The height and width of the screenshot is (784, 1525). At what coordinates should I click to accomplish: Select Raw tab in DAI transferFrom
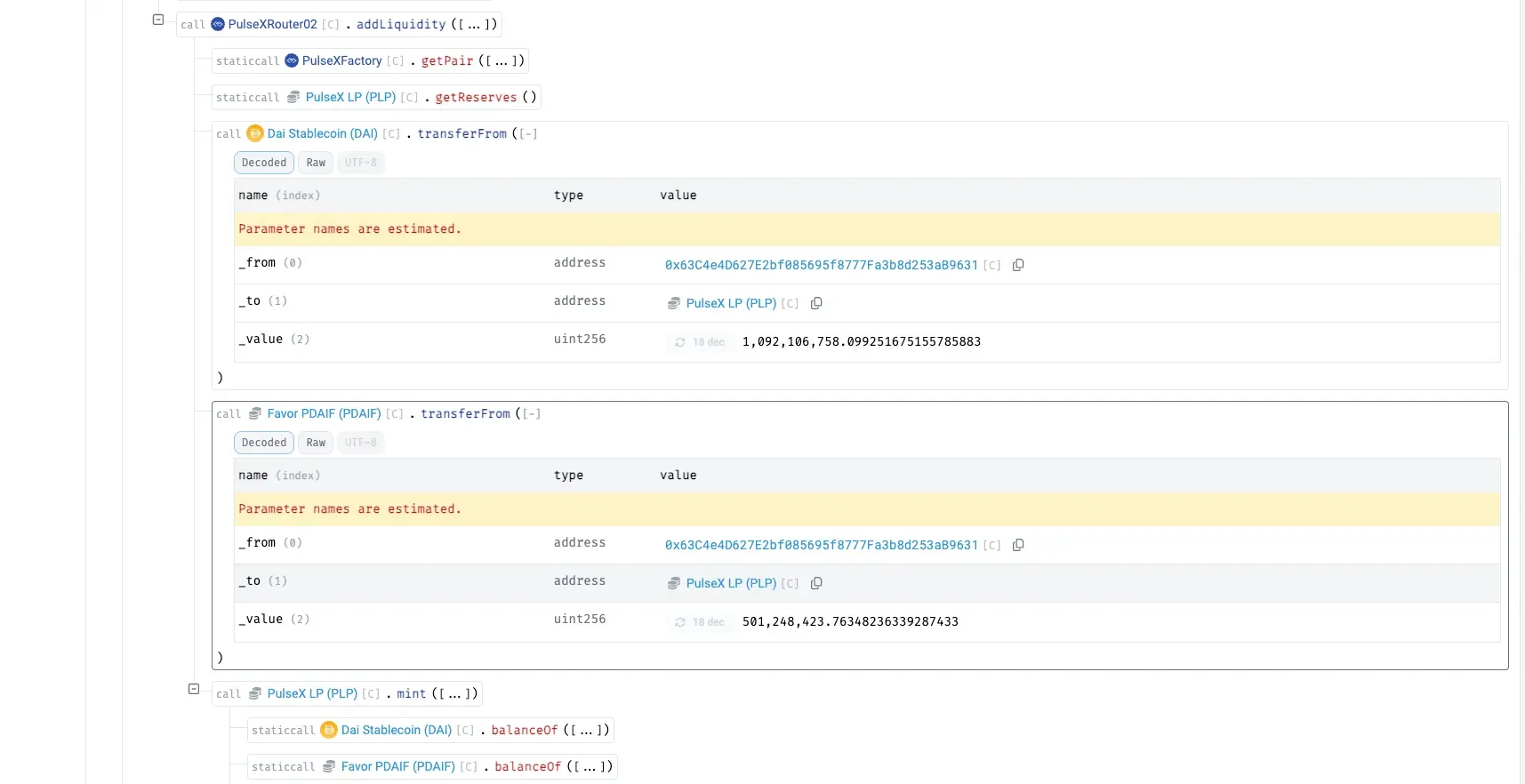pyautogui.click(x=316, y=163)
